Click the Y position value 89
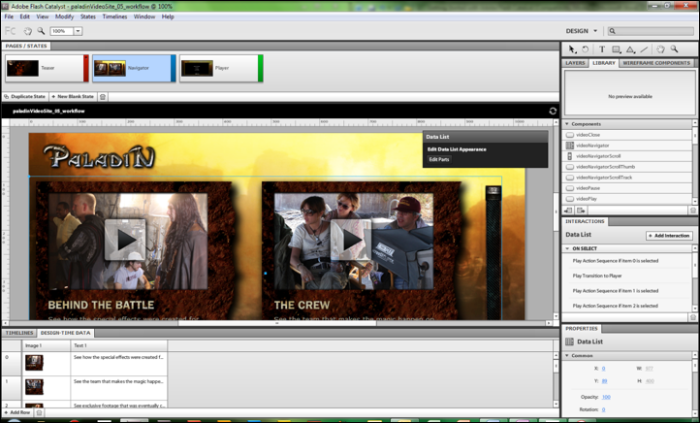This screenshot has height=423, width=700. pyautogui.click(x=604, y=381)
